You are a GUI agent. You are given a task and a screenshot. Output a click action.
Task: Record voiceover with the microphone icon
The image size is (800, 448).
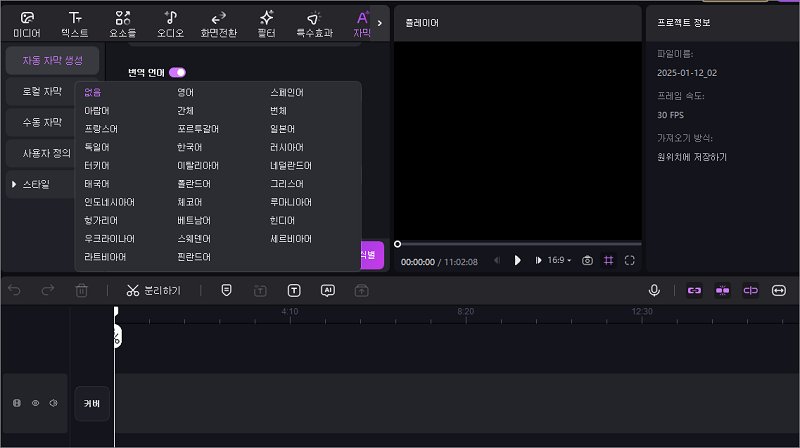tap(654, 290)
